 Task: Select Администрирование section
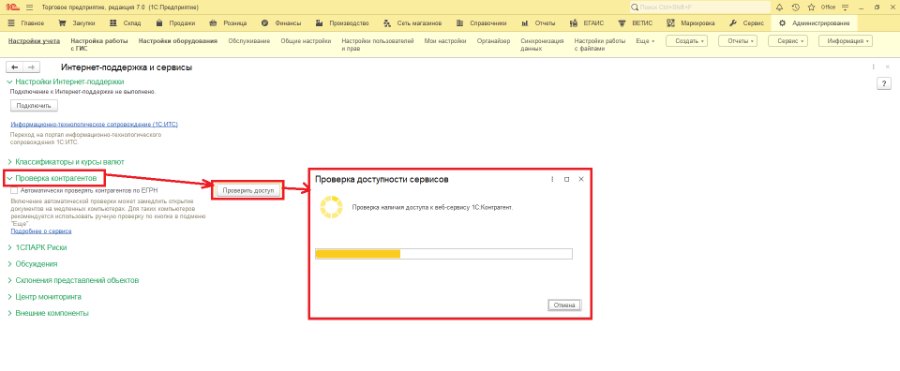(815, 24)
